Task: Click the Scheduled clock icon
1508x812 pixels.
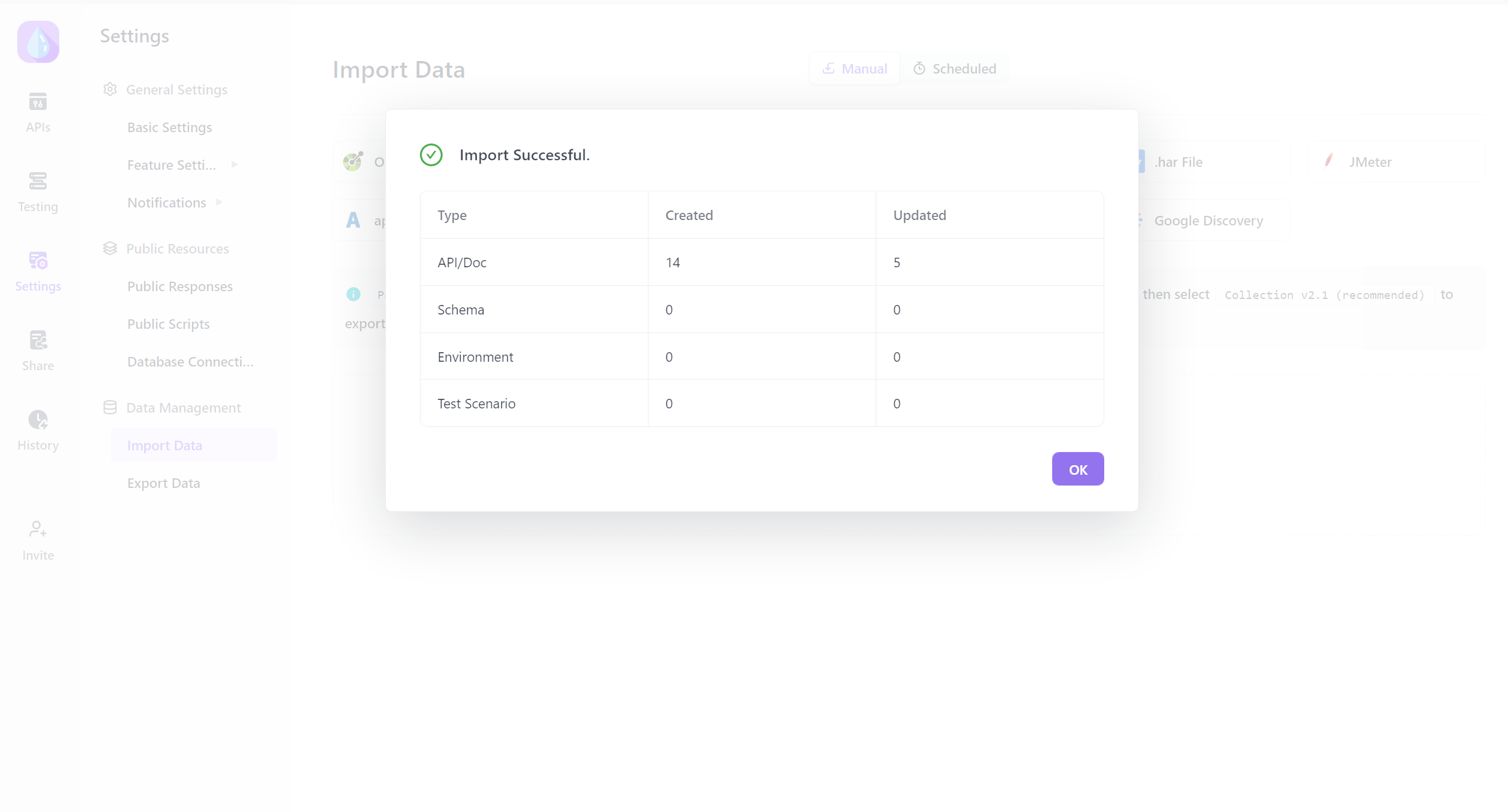Action: (919, 69)
